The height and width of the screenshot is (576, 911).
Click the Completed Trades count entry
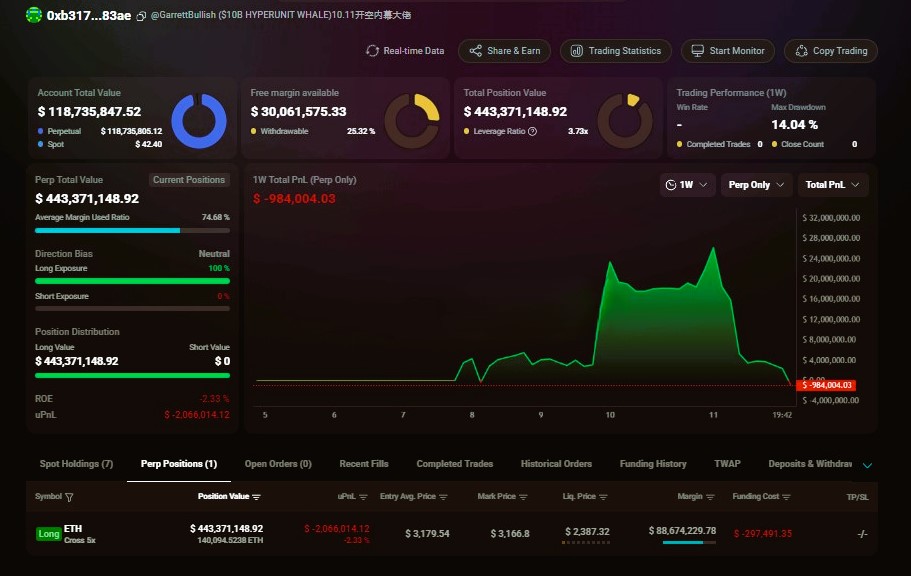coord(719,144)
